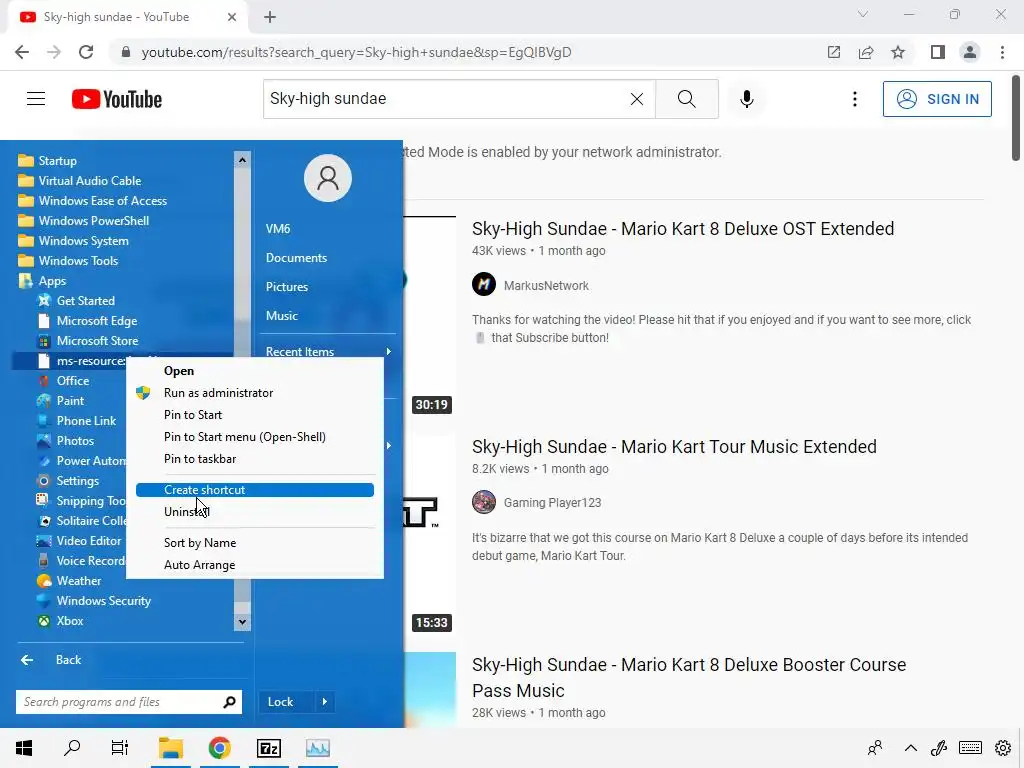This screenshot has width=1024, height=768.
Task: Open Documents from the Start menu
Action: coord(296,258)
